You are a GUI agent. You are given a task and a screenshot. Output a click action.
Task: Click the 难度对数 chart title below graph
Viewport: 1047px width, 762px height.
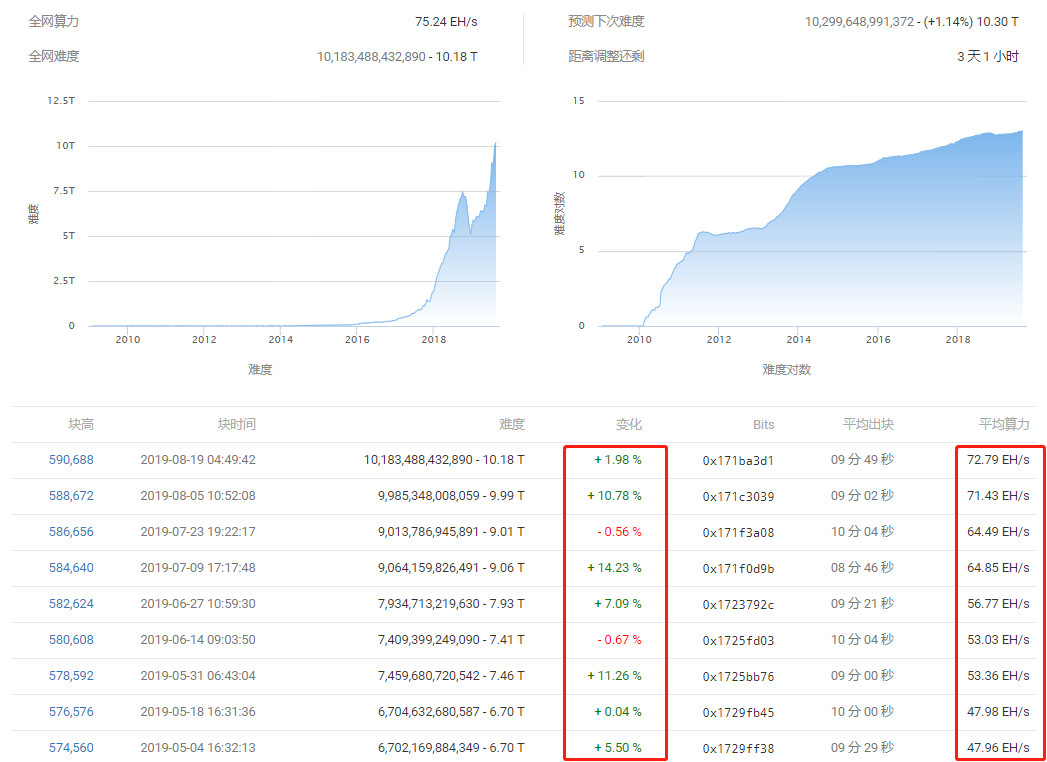pos(787,369)
